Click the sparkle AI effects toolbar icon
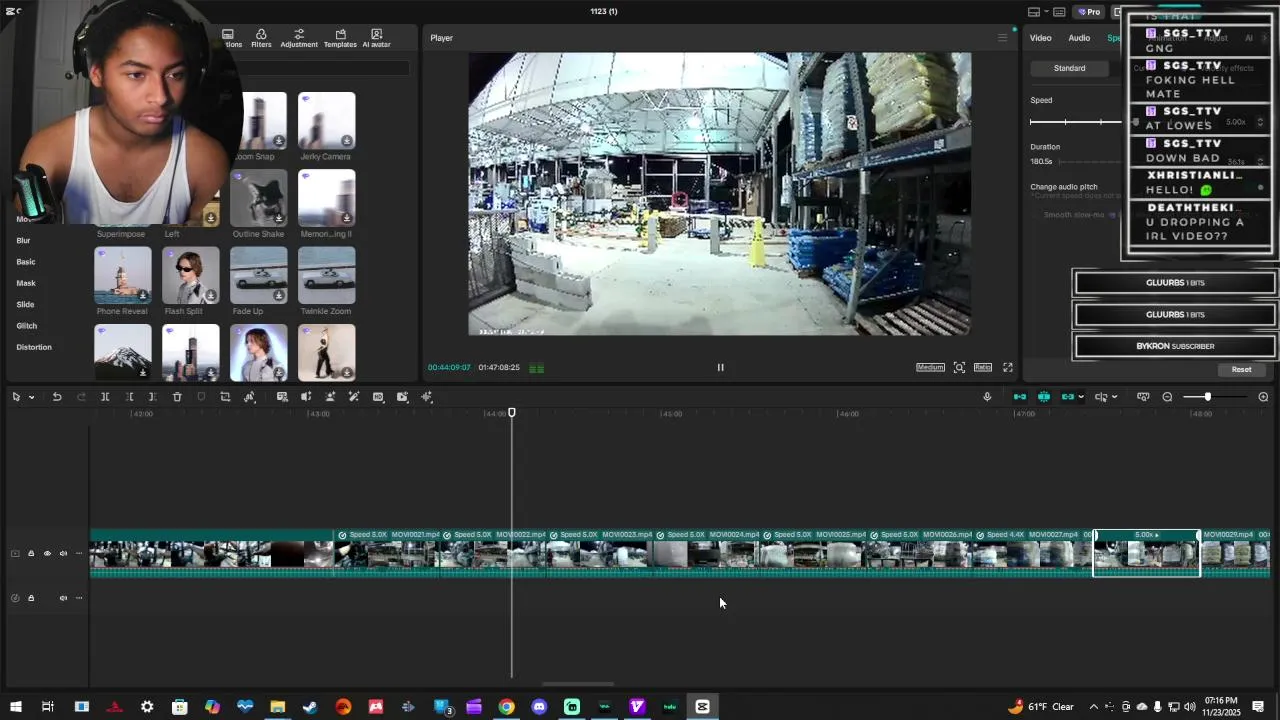This screenshot has width=1280, height=720. point(427,397)
